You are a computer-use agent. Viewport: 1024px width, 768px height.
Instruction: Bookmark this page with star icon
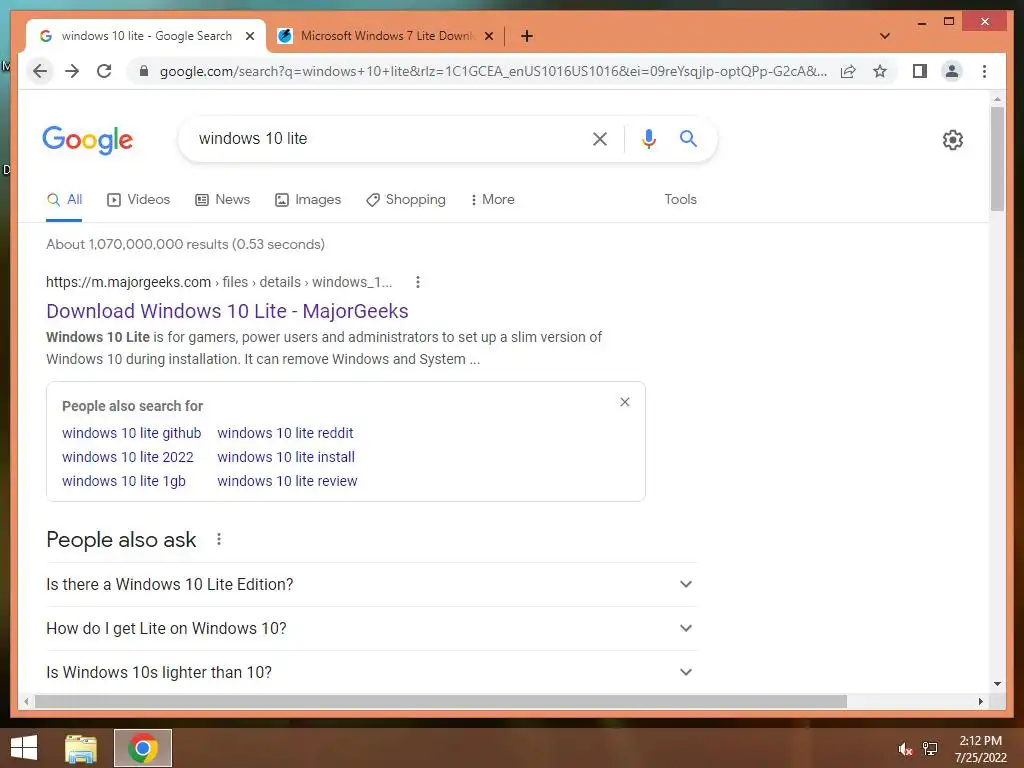880,71
